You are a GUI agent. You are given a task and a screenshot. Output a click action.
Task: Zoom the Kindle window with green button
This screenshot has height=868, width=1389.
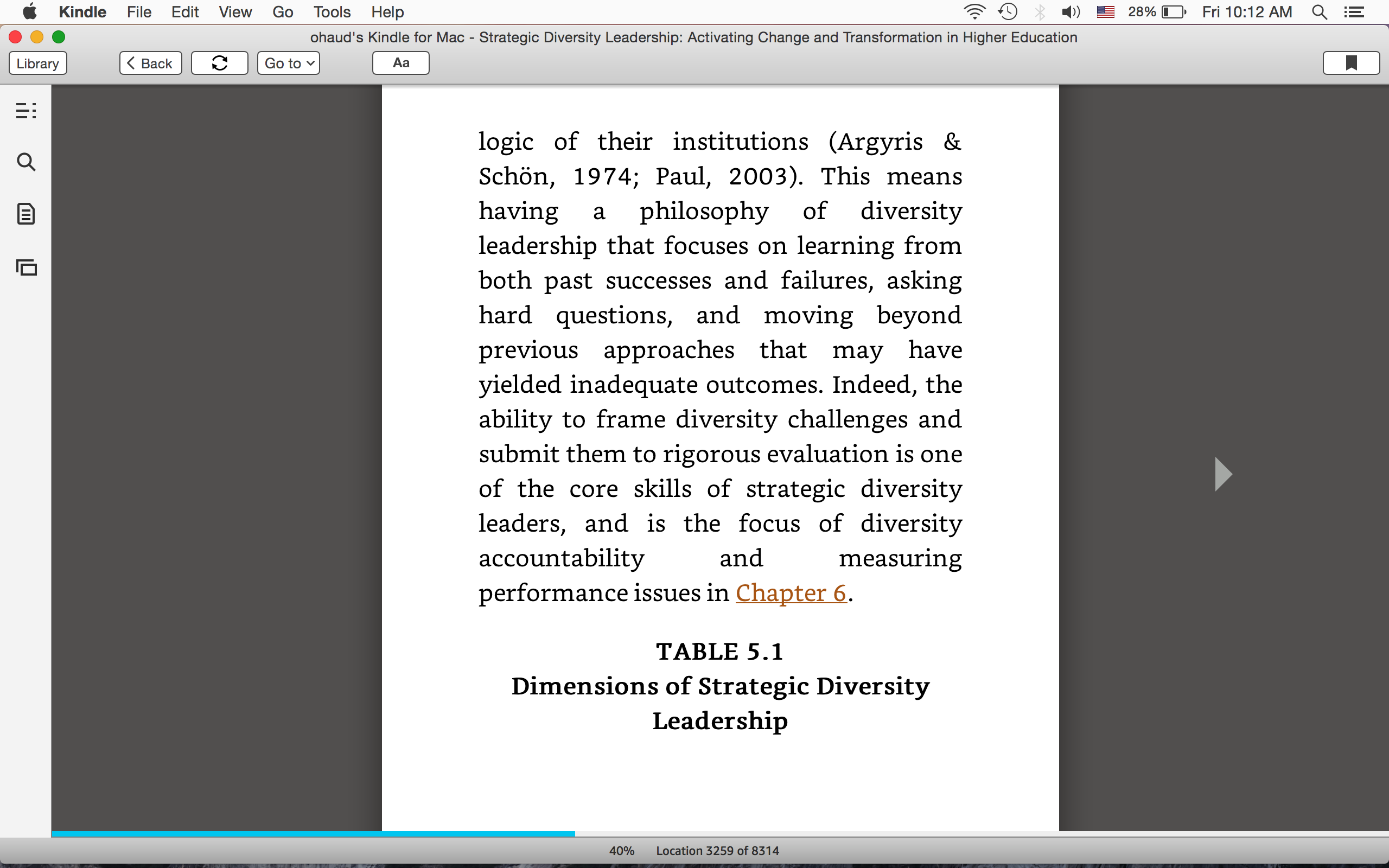pos(59,37)
